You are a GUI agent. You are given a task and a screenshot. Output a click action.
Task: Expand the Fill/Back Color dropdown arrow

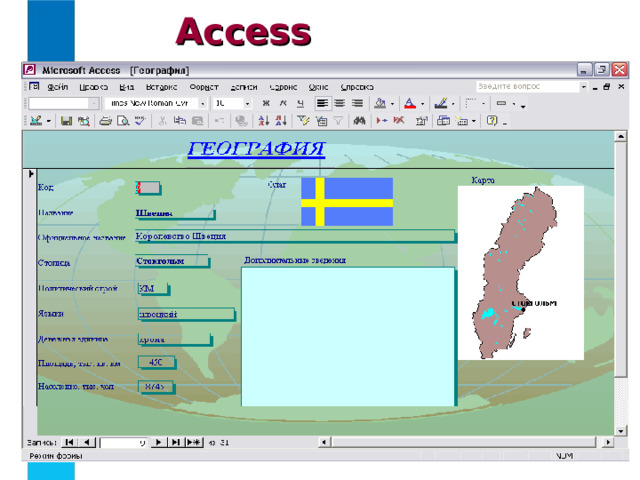click(x=393, y=104)
